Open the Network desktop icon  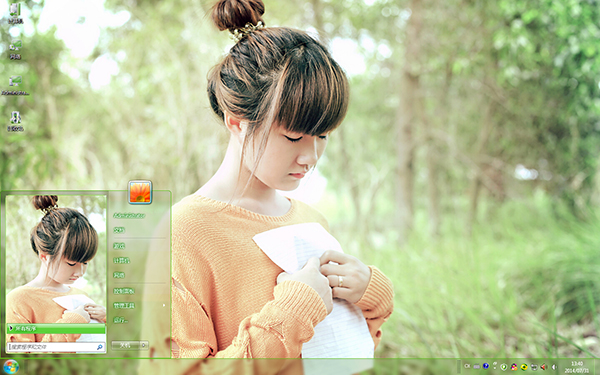[16, 49]
